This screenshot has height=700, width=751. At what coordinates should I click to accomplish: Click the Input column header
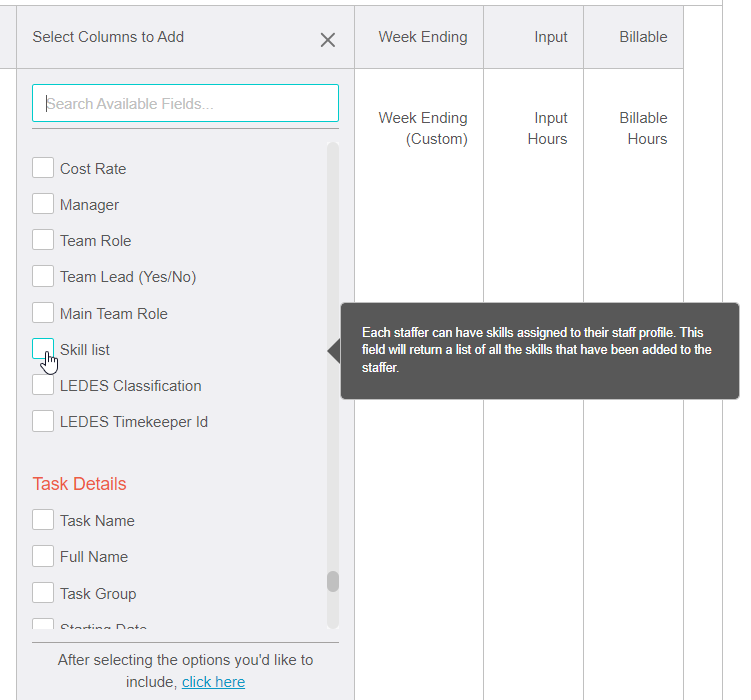pyautogui.click(x=550, y=37)
